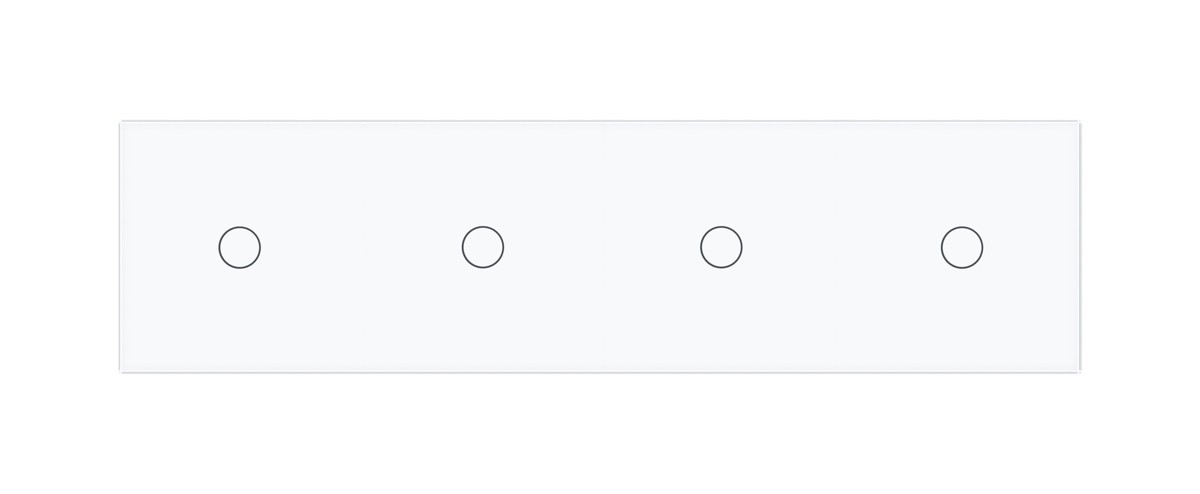Switch on the second touch sensor ring
The image size is (1200, 494).
click(x=483, y=247)
